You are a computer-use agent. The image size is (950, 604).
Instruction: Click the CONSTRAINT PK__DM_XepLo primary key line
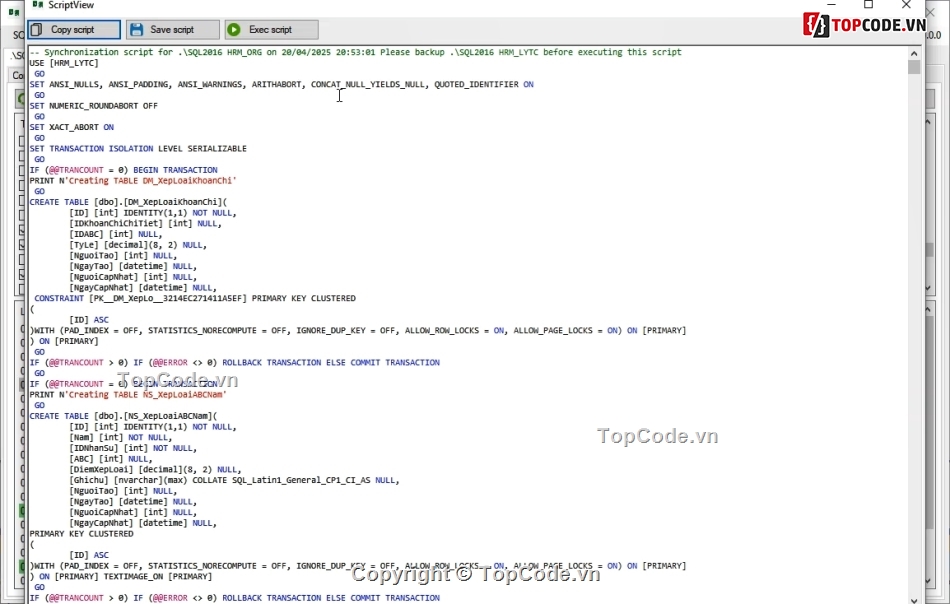coord(195,299)
